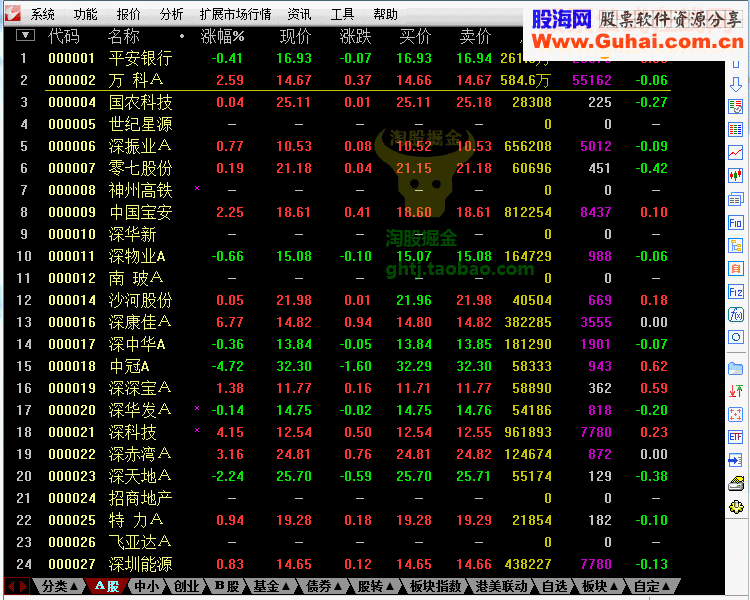Expand the 基金▲ bottom tab menu
Viewport: 750px width, 600px height.
coord(271,586)
